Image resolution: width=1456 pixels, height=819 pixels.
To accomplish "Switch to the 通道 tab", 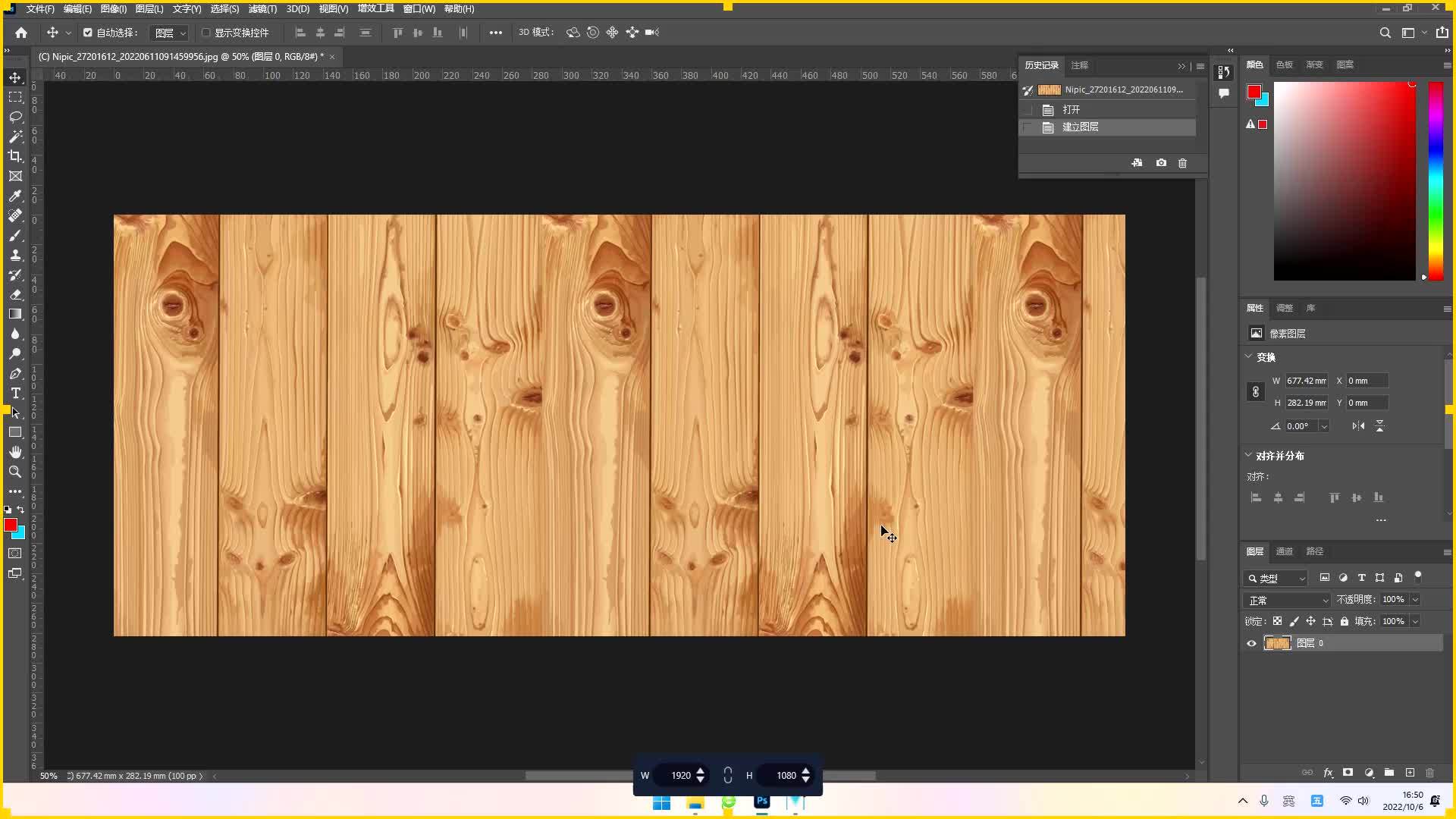I will (x=1284, y=551).
